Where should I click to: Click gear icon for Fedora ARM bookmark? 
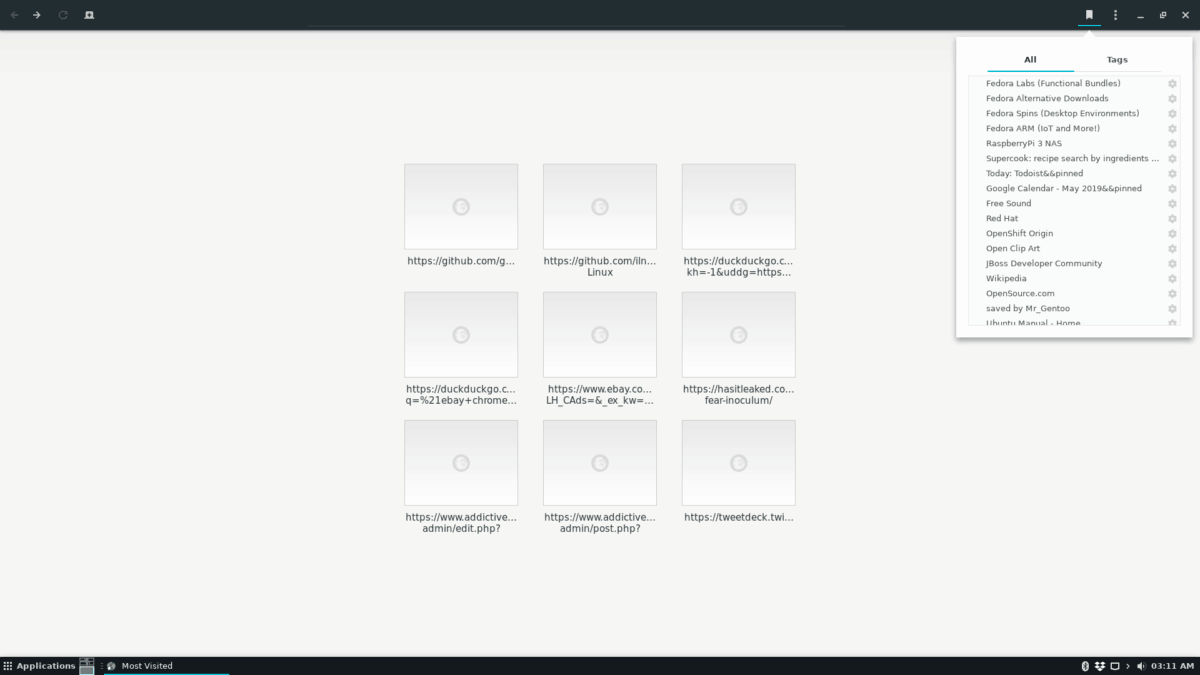pyautogui.click(x=1172, y=129)
